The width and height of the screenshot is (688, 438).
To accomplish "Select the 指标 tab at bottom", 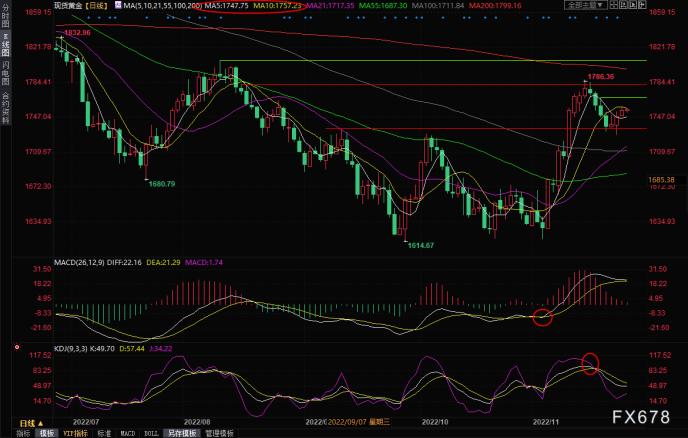I will (x=22, y=432).
